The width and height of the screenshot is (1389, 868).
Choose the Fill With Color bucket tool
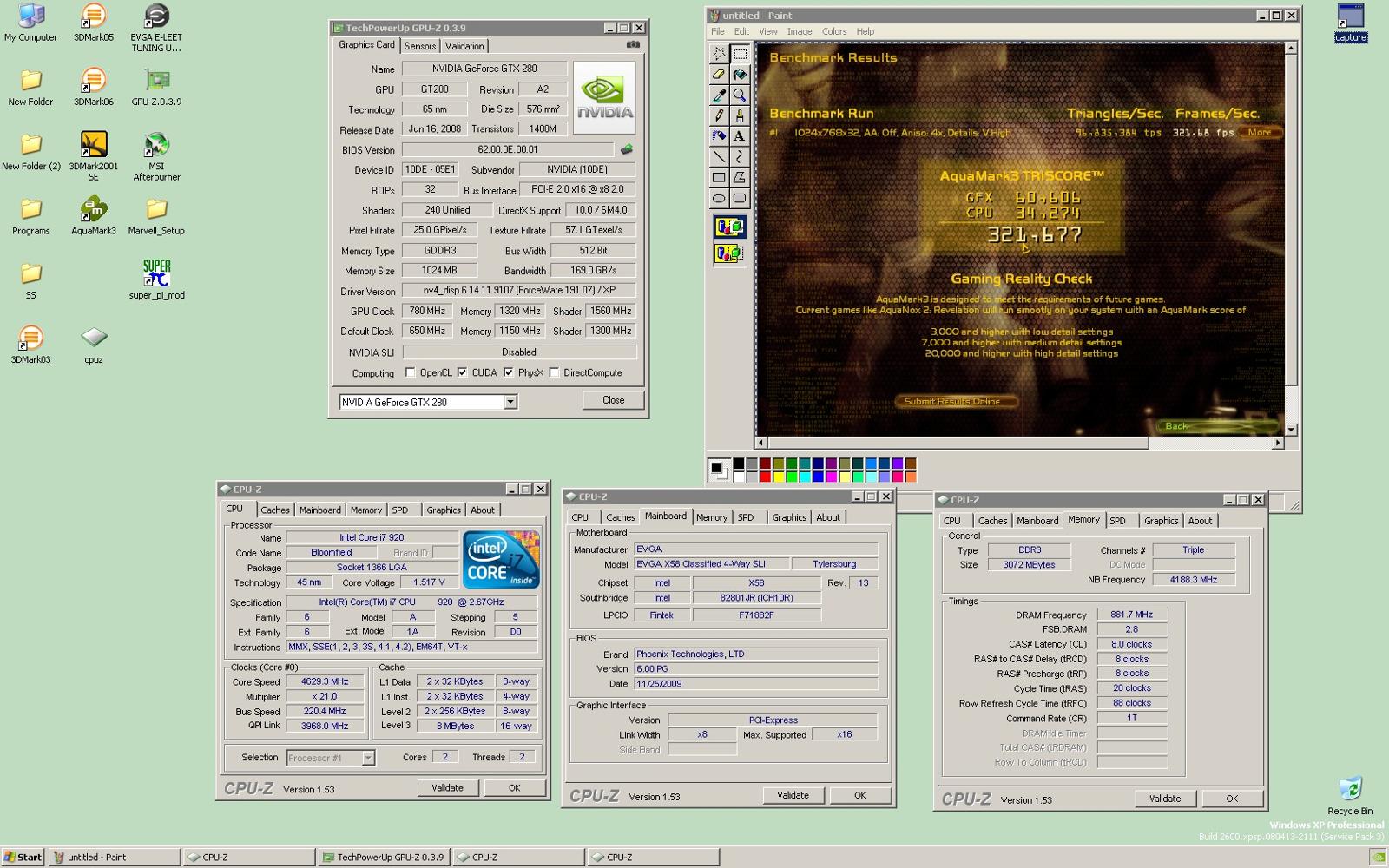[740, 75]
